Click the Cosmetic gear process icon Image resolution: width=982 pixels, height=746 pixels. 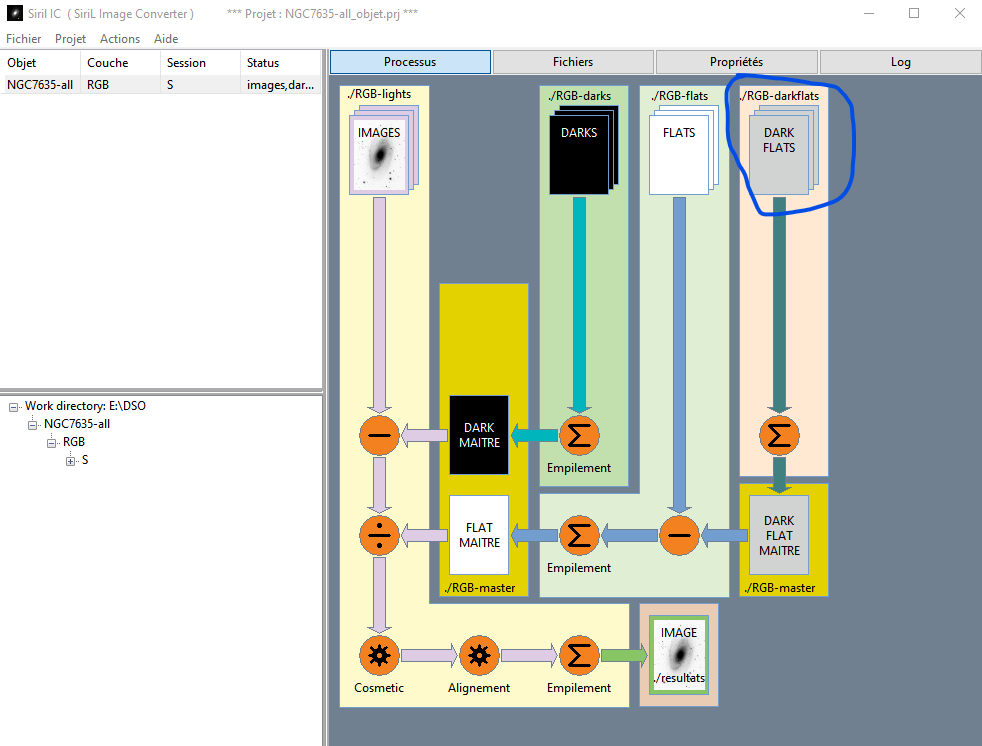click(379, 656)
